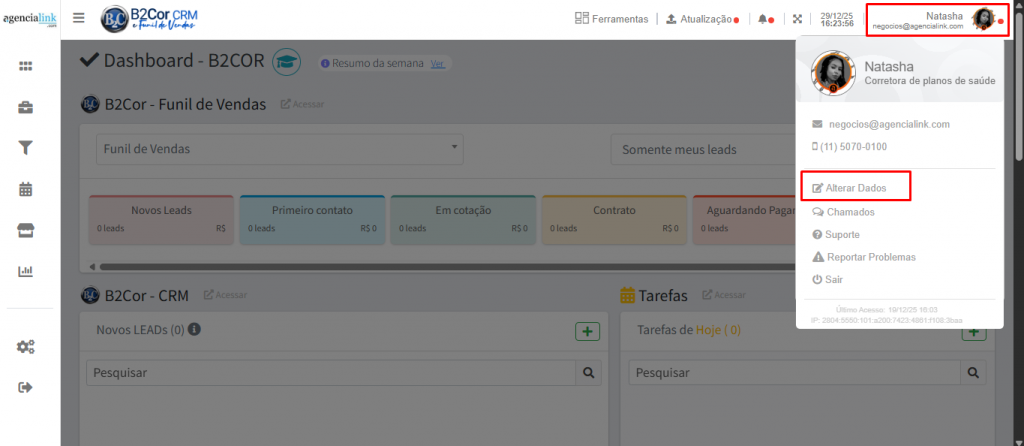
Task: Open settings gears icon in sidebar
Action: (x=26, y=347)
